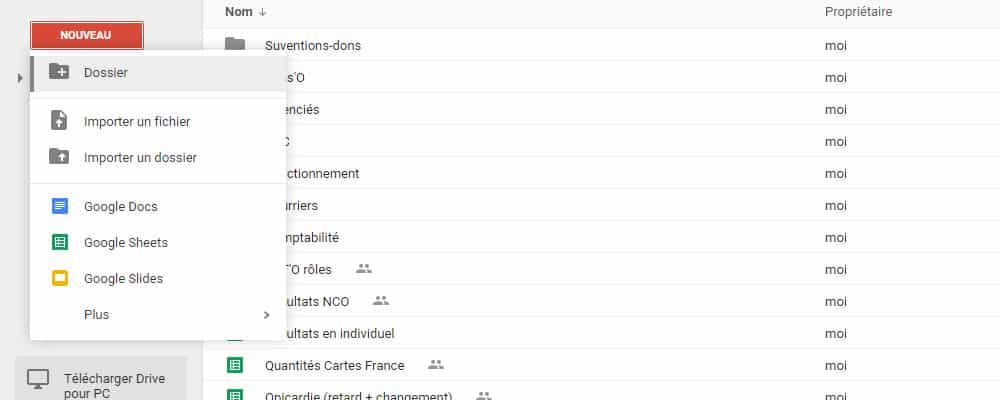Click the new folder icon beside Dossier
The image size is (1000, 400).
point(59,71)
